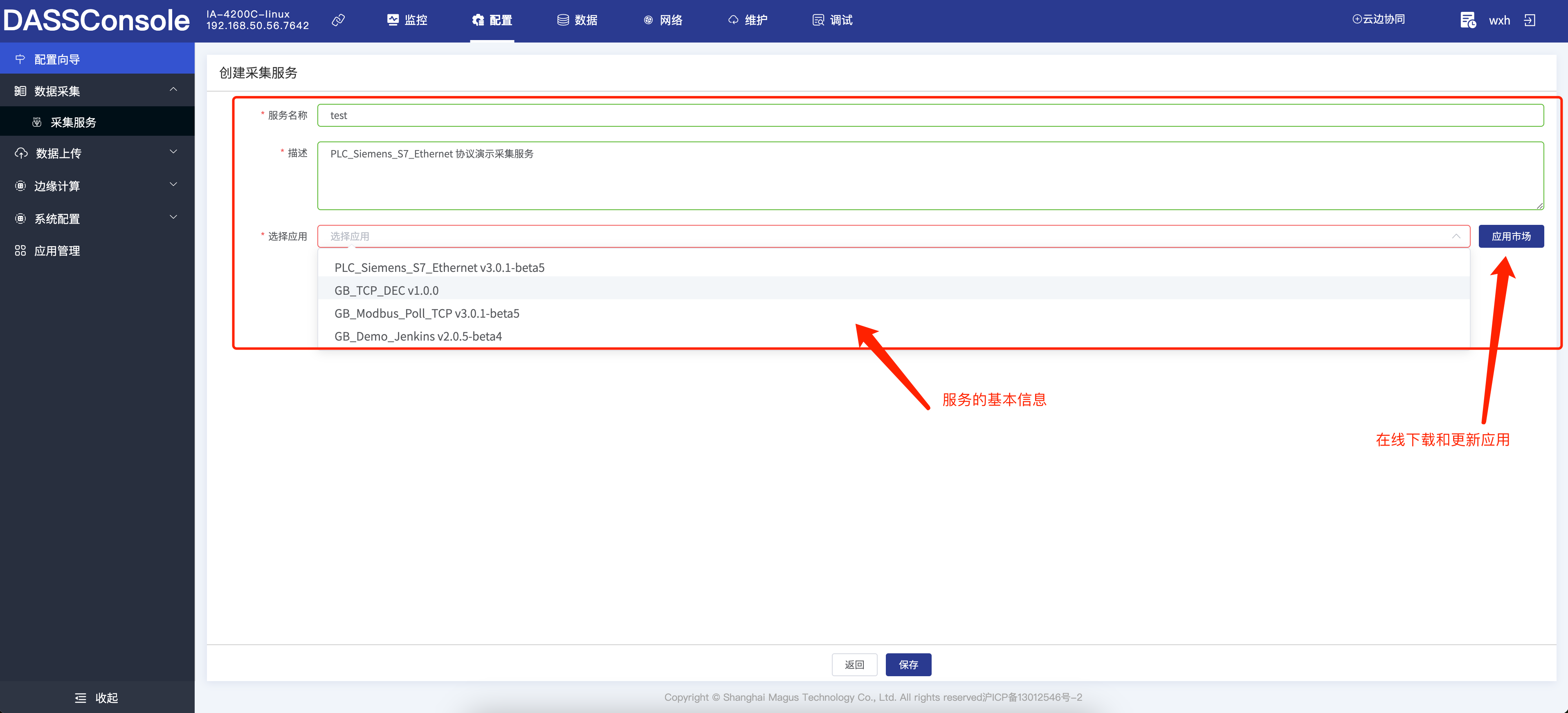
Task: Grab the textarea resize handle corner
Action: click(x=1539, y=206)
